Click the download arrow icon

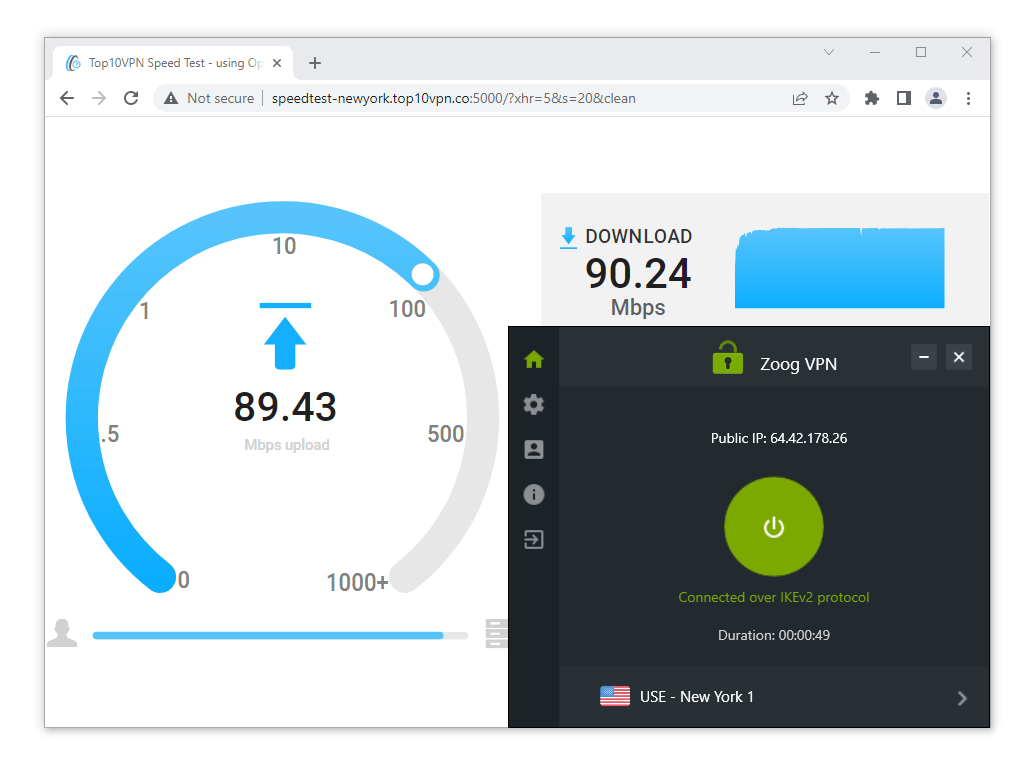[x=568, y=237]
